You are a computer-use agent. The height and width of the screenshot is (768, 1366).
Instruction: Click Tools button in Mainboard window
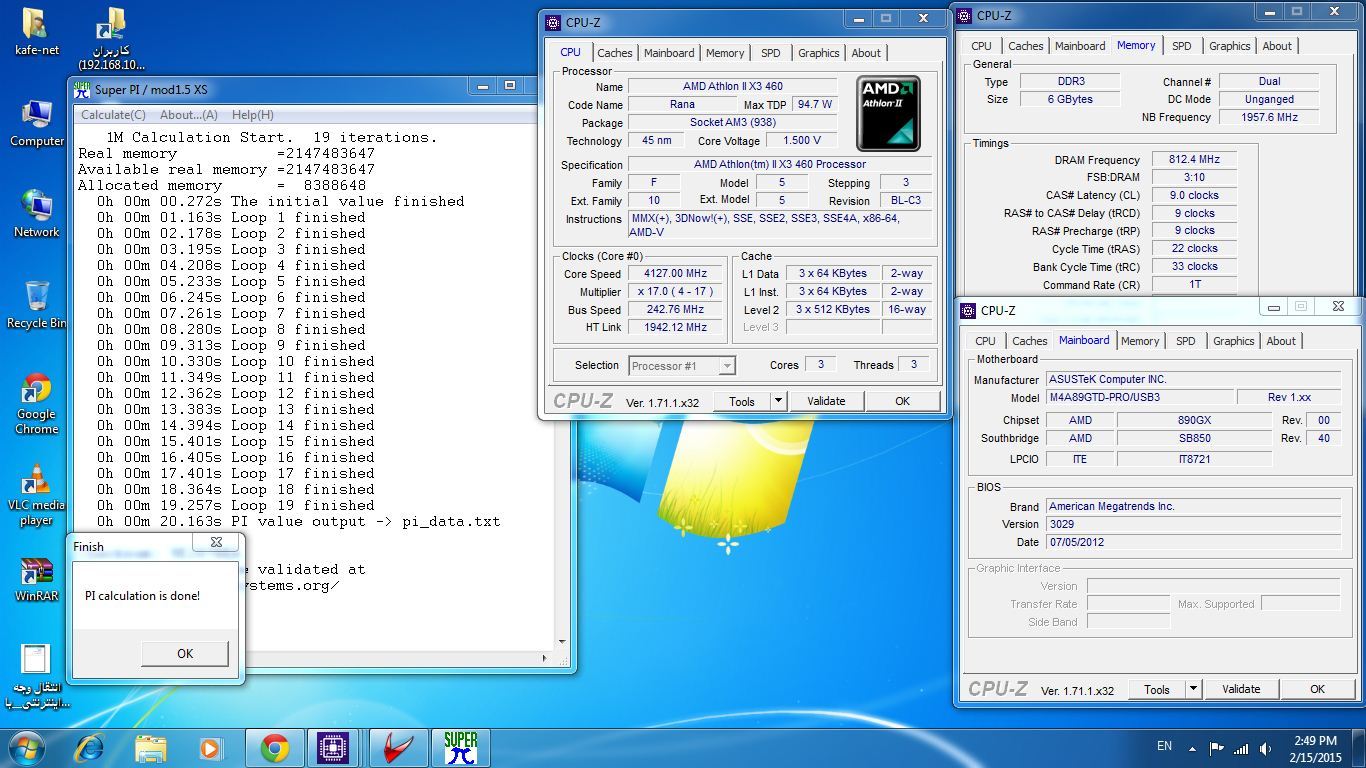1157,689
